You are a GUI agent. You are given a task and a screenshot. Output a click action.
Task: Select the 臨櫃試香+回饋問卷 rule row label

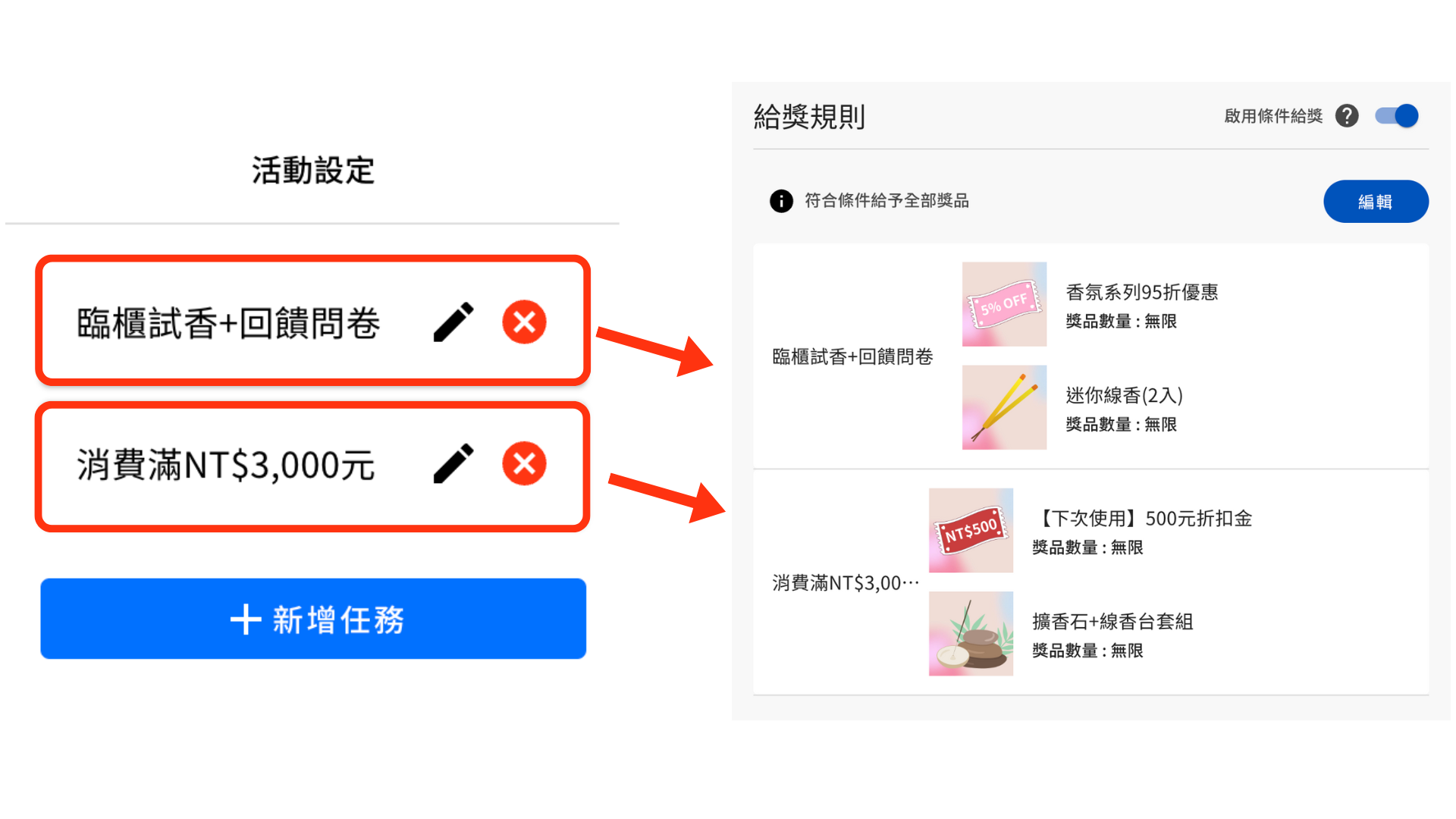pos(852,356)
